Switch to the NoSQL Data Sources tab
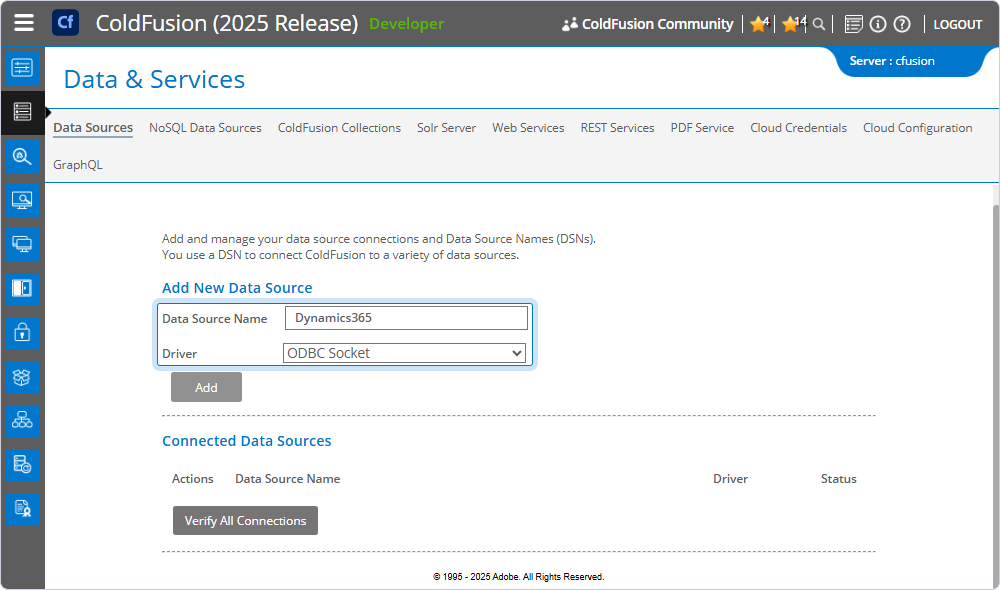This screenshot has height=590, width=1000. click(205, 128)
